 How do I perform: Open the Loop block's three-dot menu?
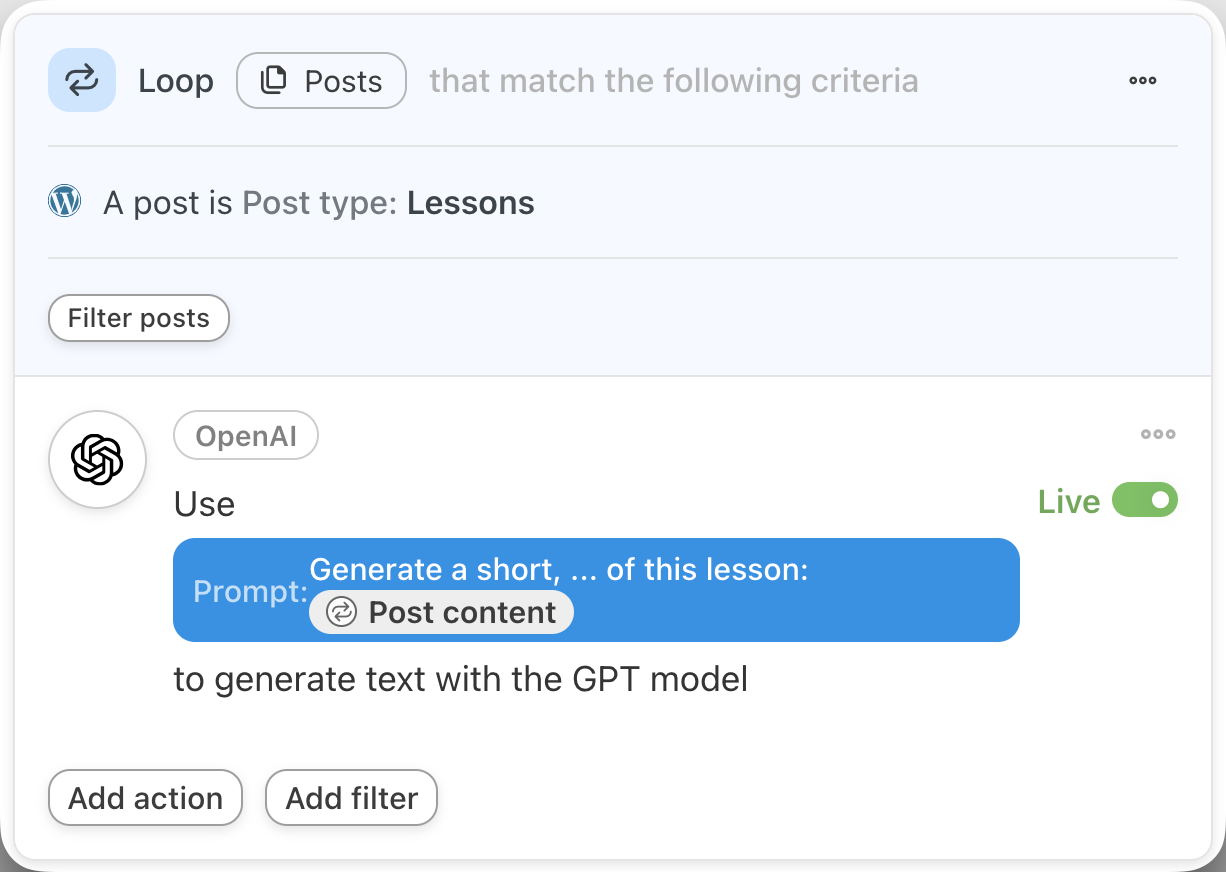pos(1142,80)
